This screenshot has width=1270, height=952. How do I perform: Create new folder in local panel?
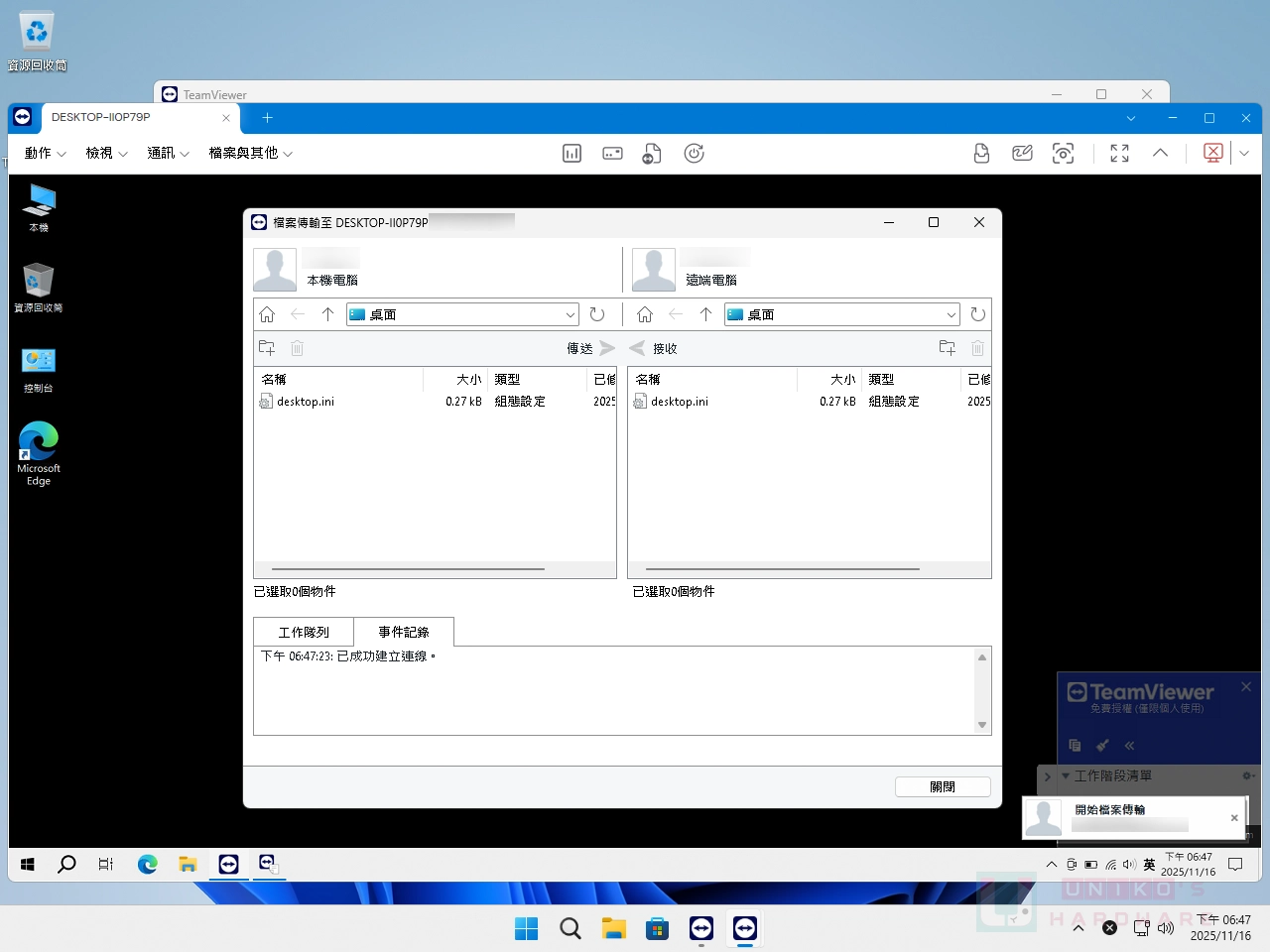(267, 348)
